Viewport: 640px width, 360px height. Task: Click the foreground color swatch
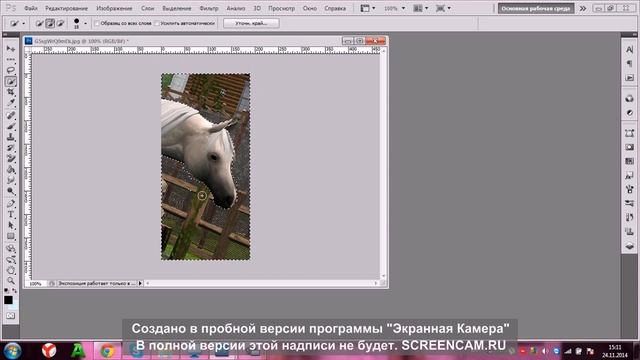point(8,300)
